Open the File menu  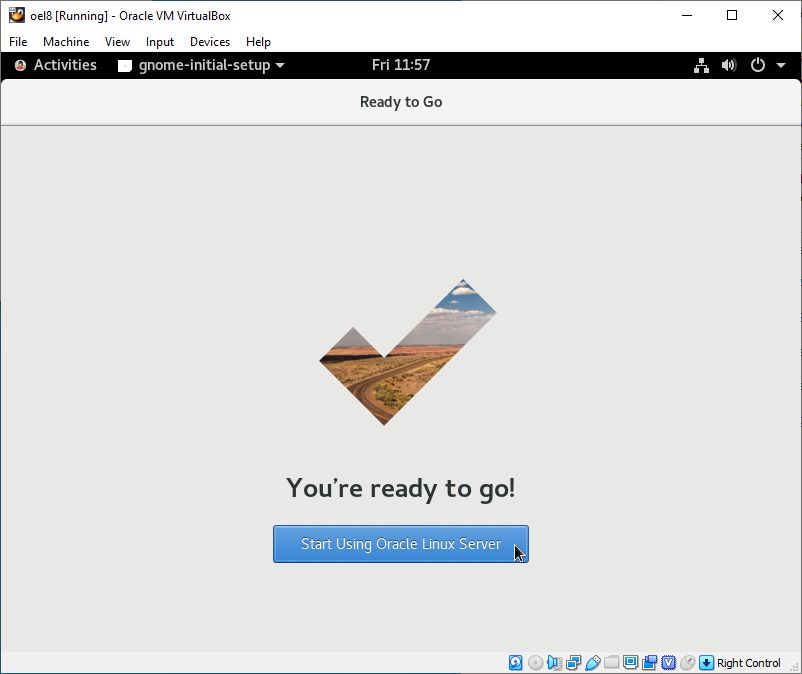[18, 42]
